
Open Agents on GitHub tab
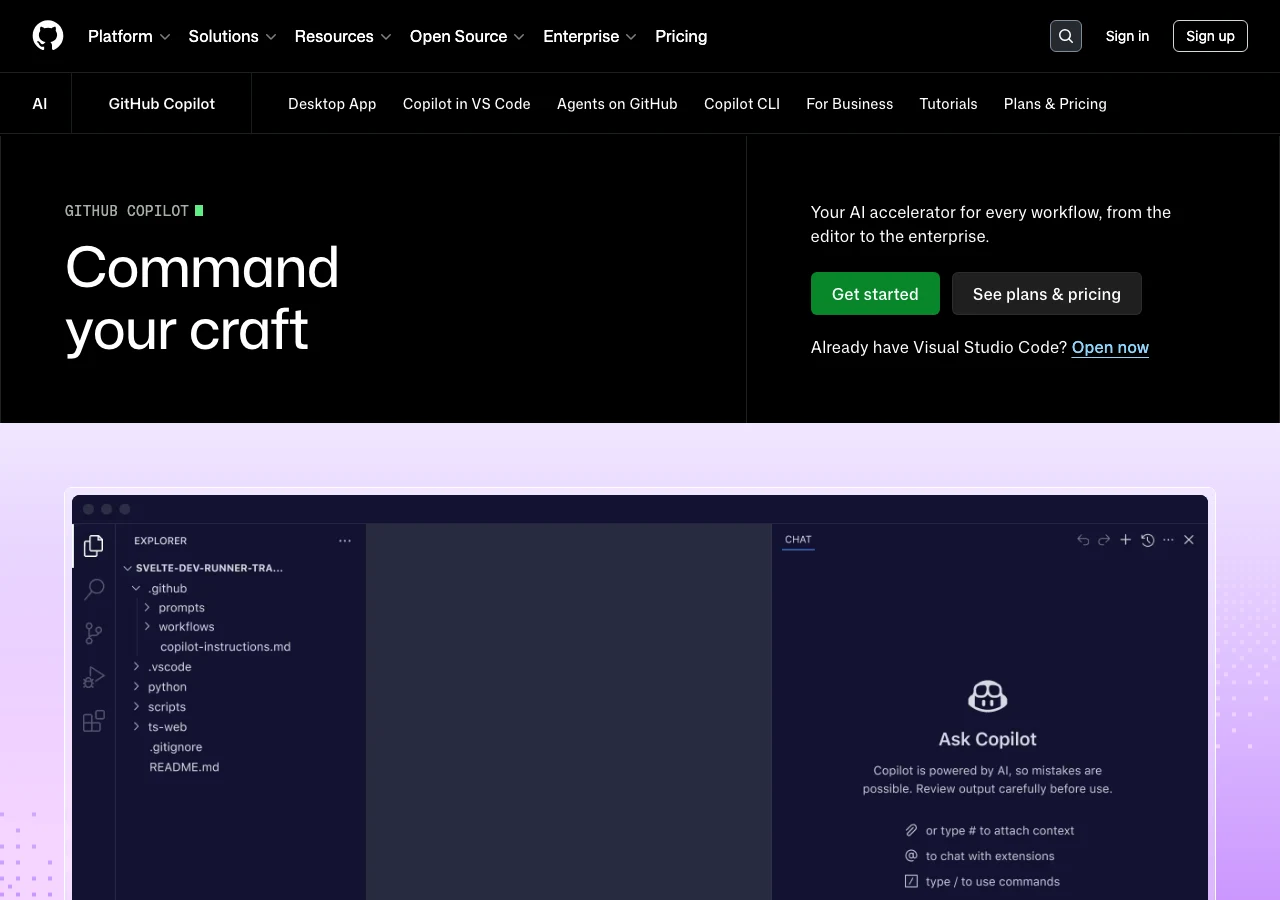click(x=617, y=104)
